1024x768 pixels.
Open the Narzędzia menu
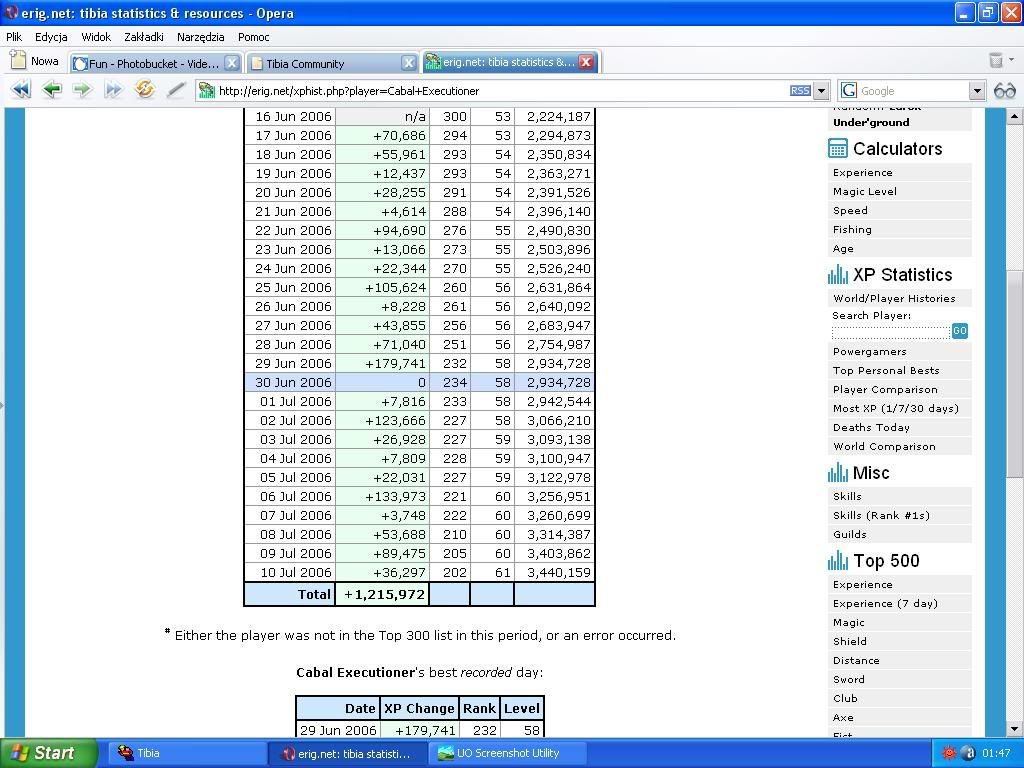click(200, 37)
